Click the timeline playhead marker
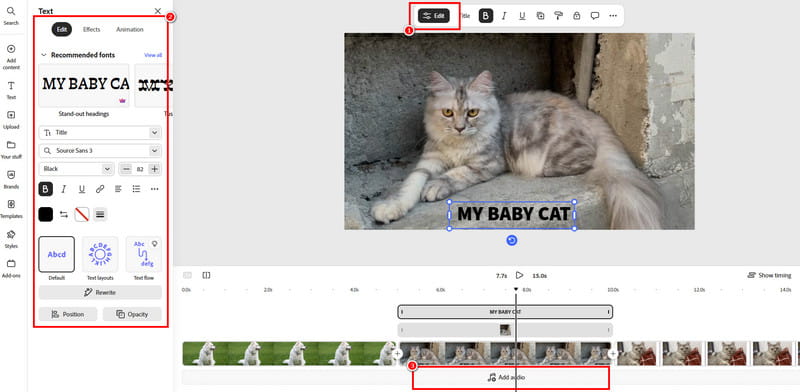Screen dimensions: 800x392 click(516, 289)
